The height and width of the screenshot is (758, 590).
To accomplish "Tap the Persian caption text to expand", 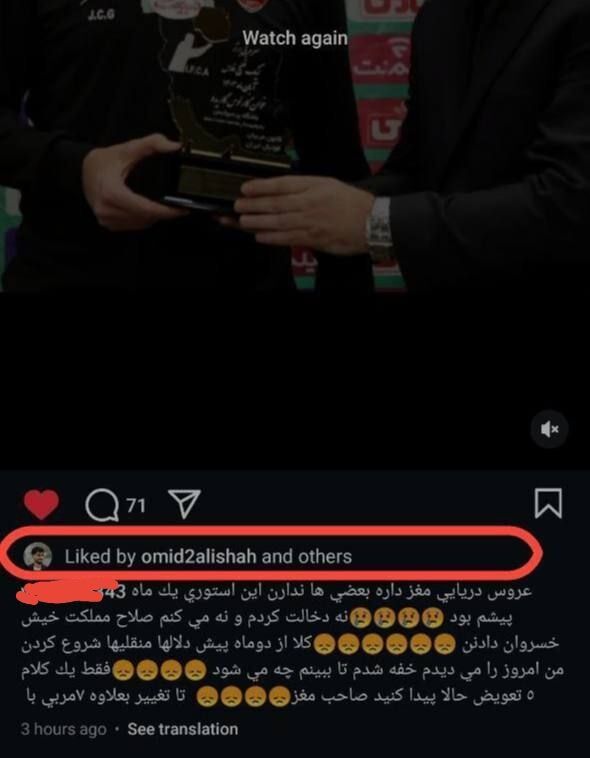I will tap(293, 644).
